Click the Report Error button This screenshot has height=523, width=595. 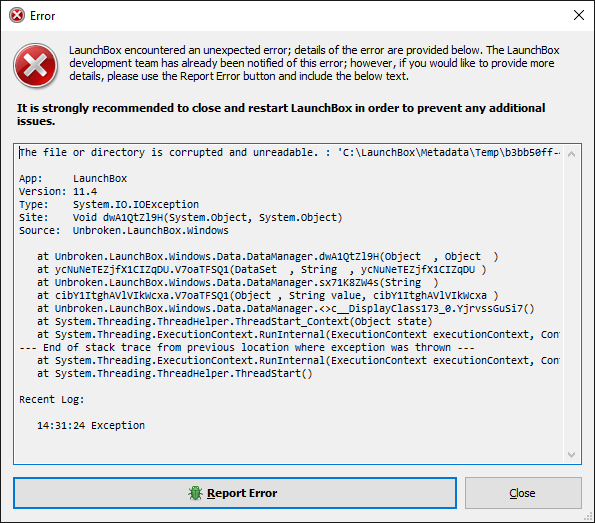coord(235,493)
